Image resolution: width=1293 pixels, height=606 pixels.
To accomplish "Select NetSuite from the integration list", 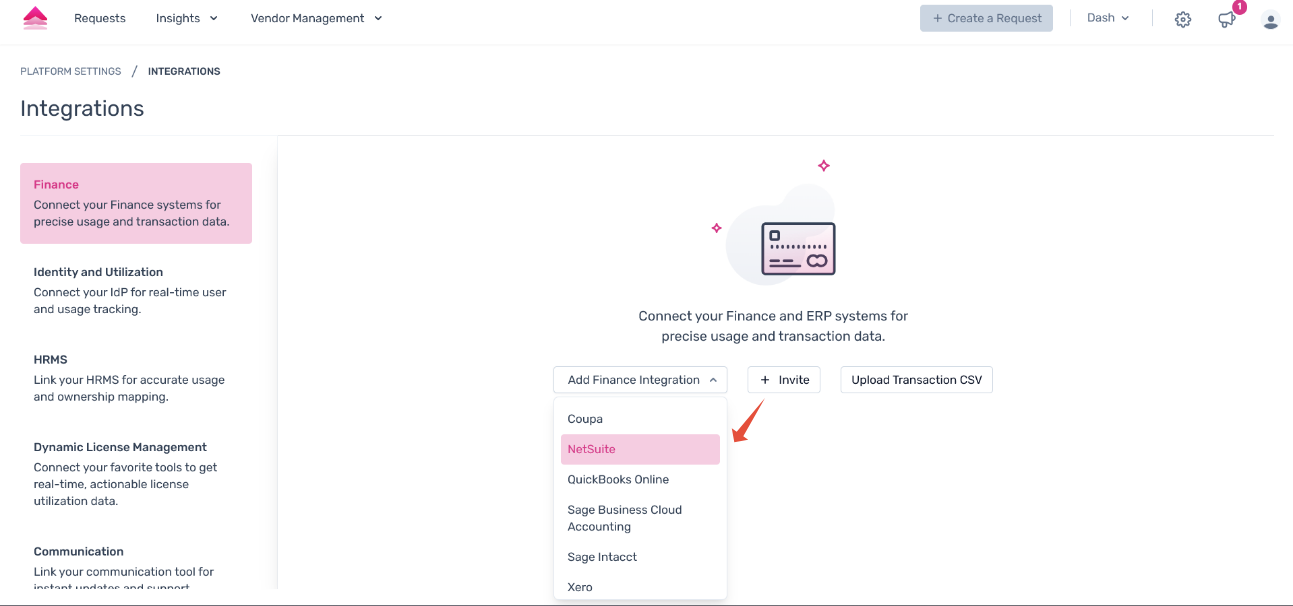I will [589, 449].
